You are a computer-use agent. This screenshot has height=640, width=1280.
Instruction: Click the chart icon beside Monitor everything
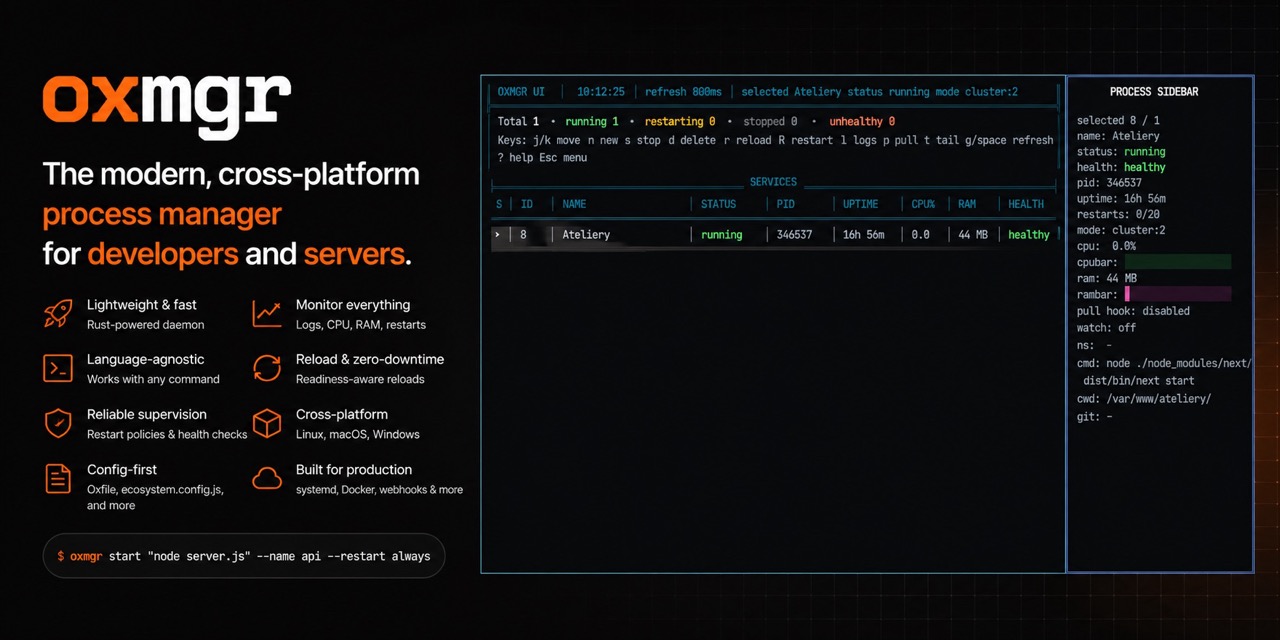tap(267, 312)
